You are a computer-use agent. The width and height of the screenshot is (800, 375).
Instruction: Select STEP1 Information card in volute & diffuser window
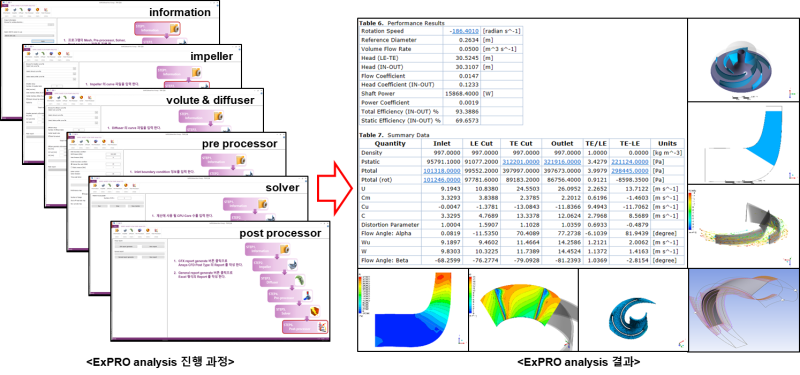(x=201, y=116)
